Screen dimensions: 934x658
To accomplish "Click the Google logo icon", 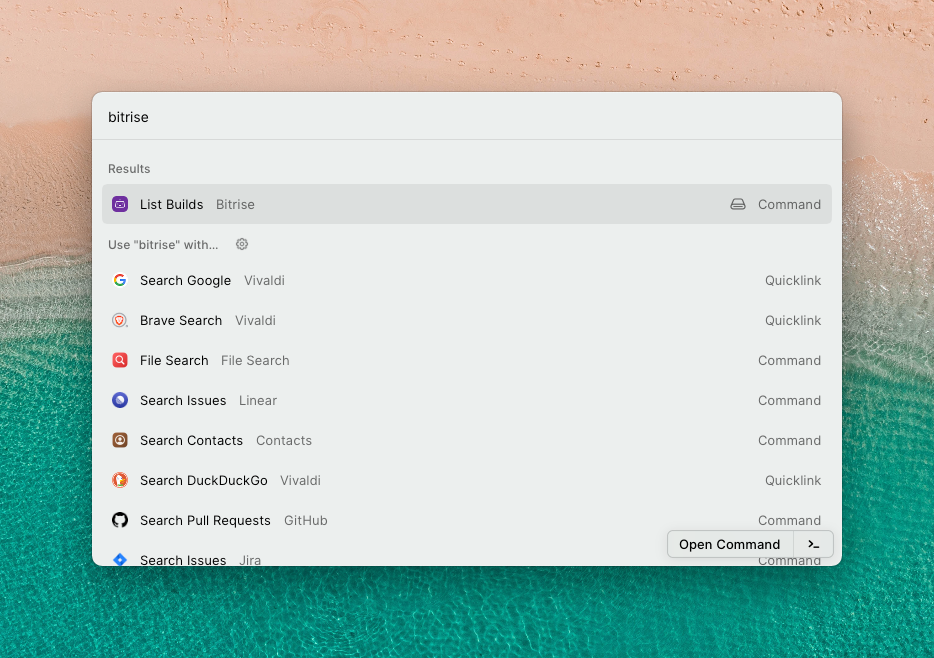I will pyautogui.click(x=120, y=280).
